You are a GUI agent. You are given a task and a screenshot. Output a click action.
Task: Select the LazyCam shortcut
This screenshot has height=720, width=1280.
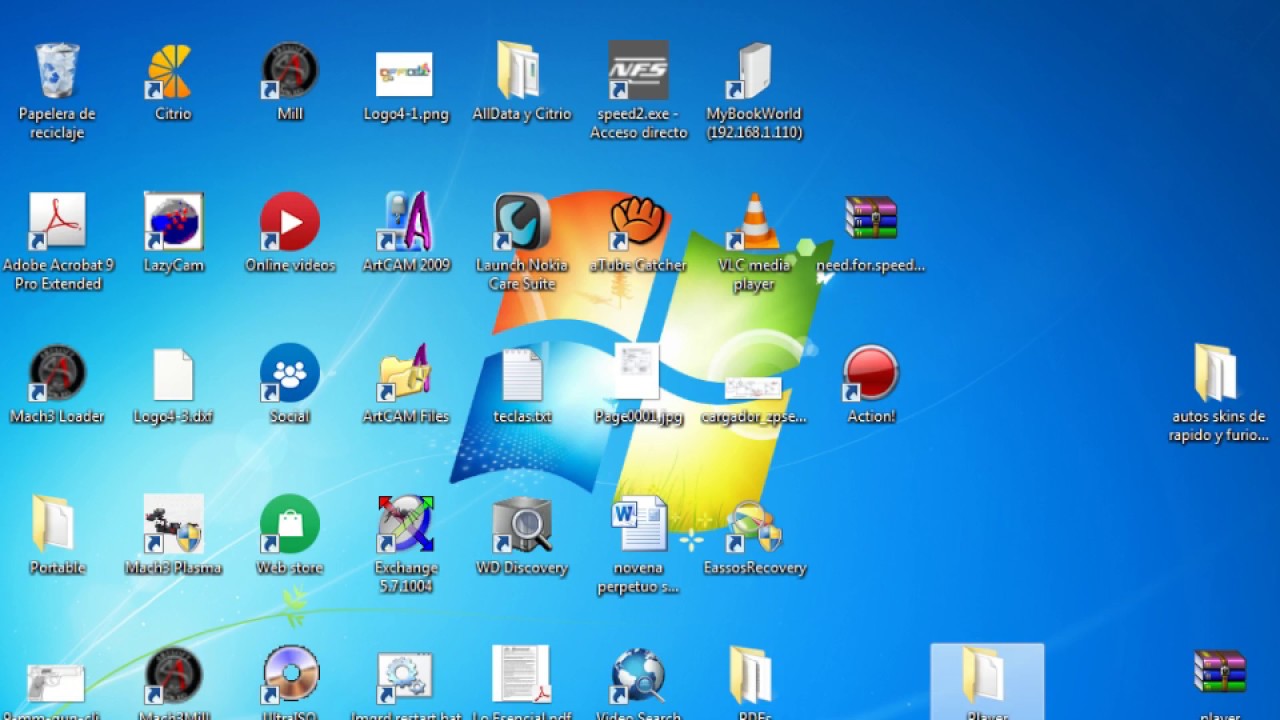point(173,222)
